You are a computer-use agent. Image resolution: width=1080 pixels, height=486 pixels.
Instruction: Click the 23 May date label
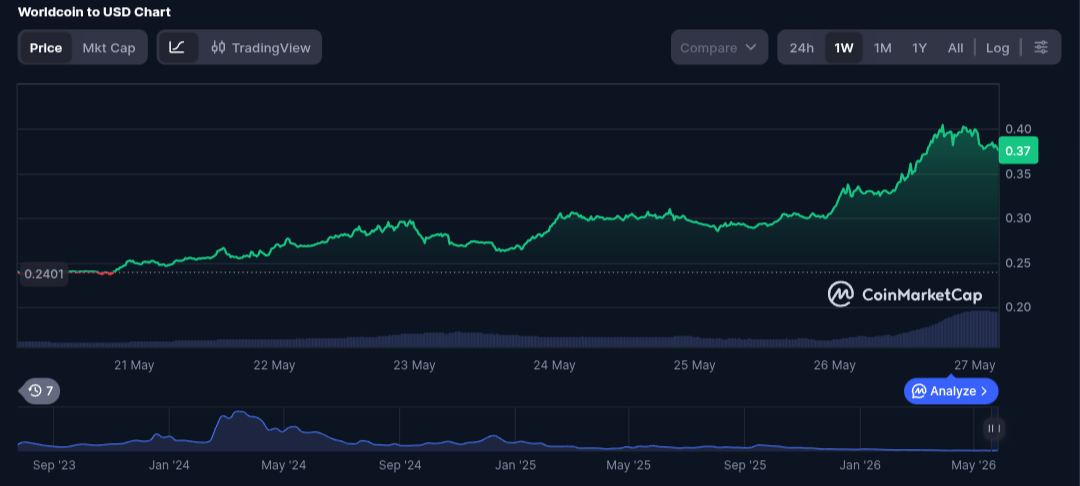(x=414, y=365)
